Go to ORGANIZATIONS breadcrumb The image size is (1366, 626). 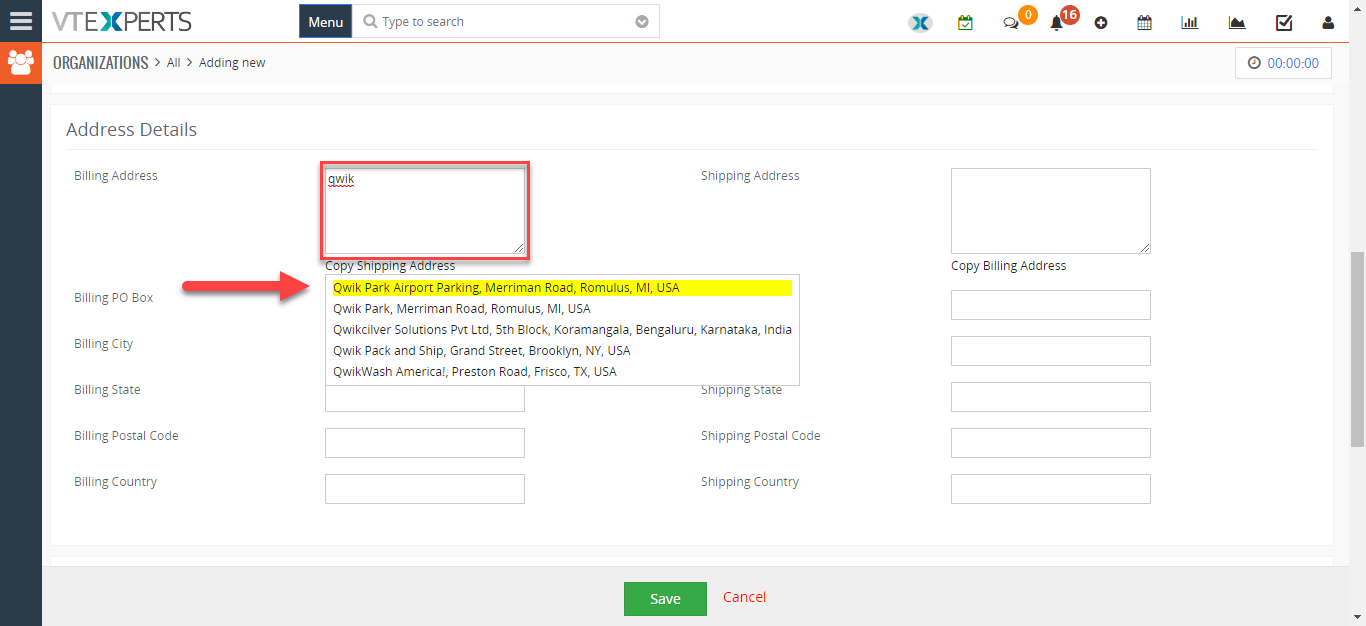coord(101,62)
